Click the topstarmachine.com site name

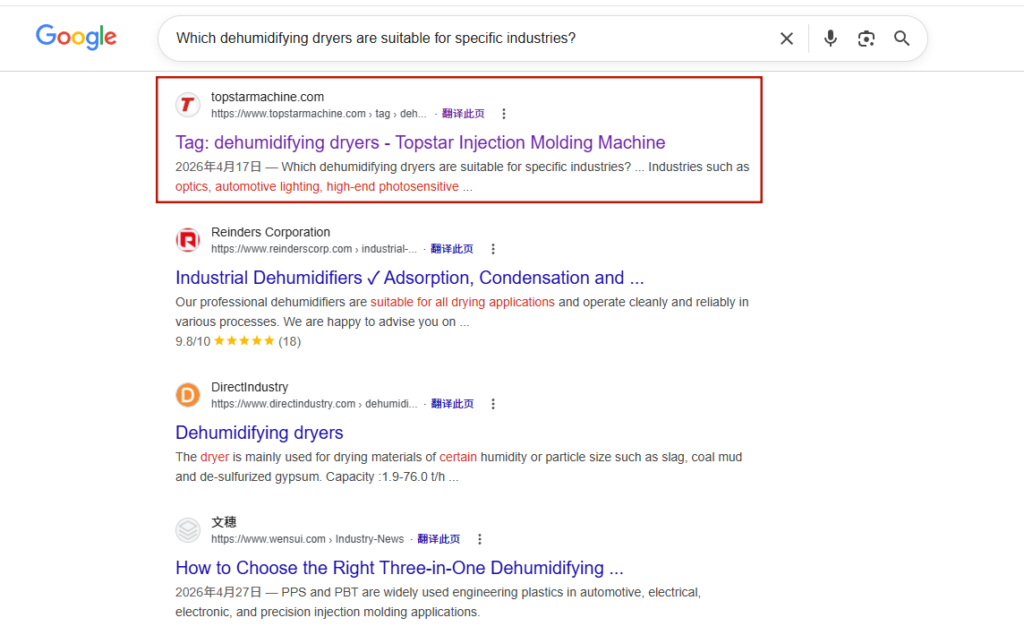point(267,97)
